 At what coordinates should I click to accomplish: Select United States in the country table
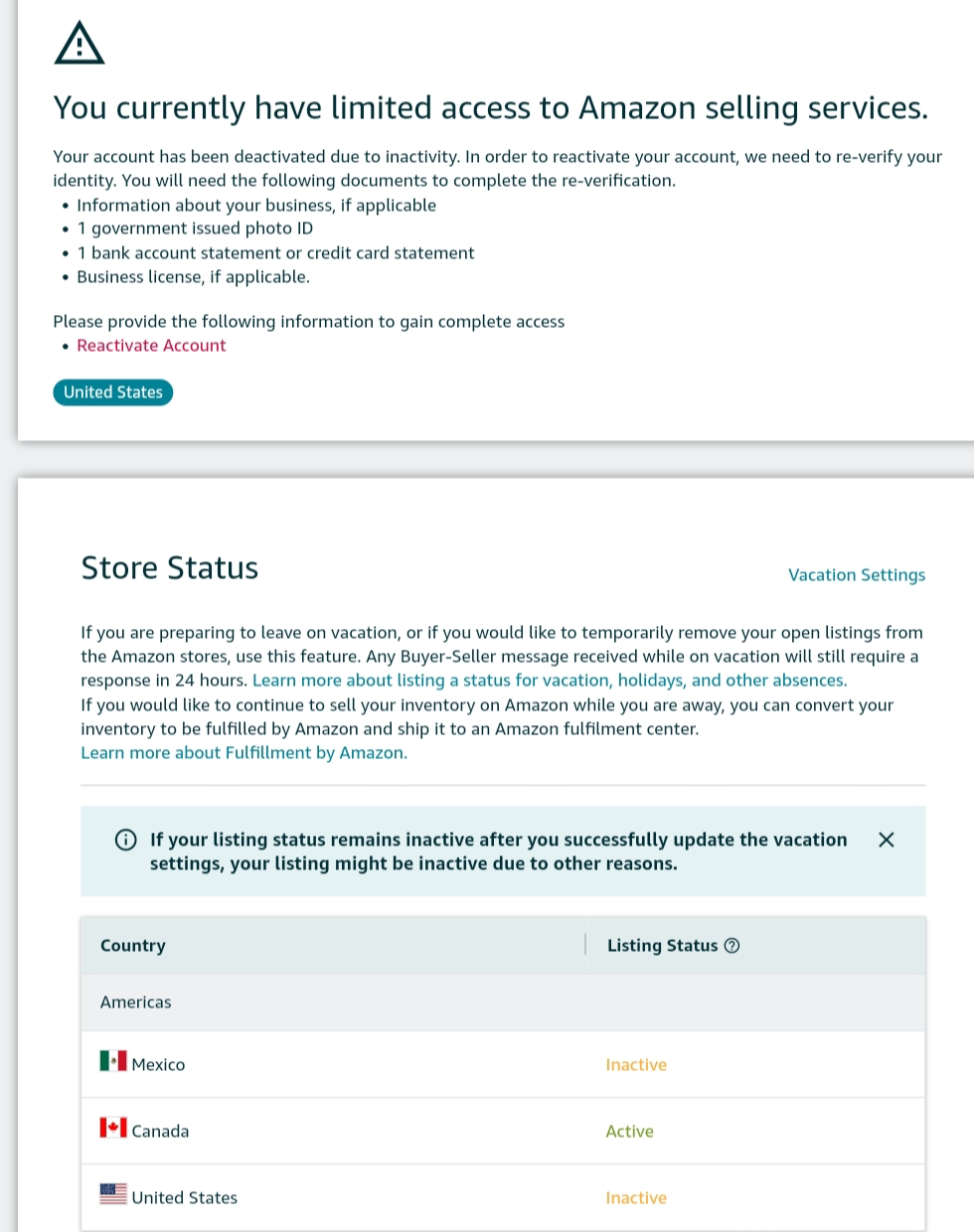point(185,1197)
